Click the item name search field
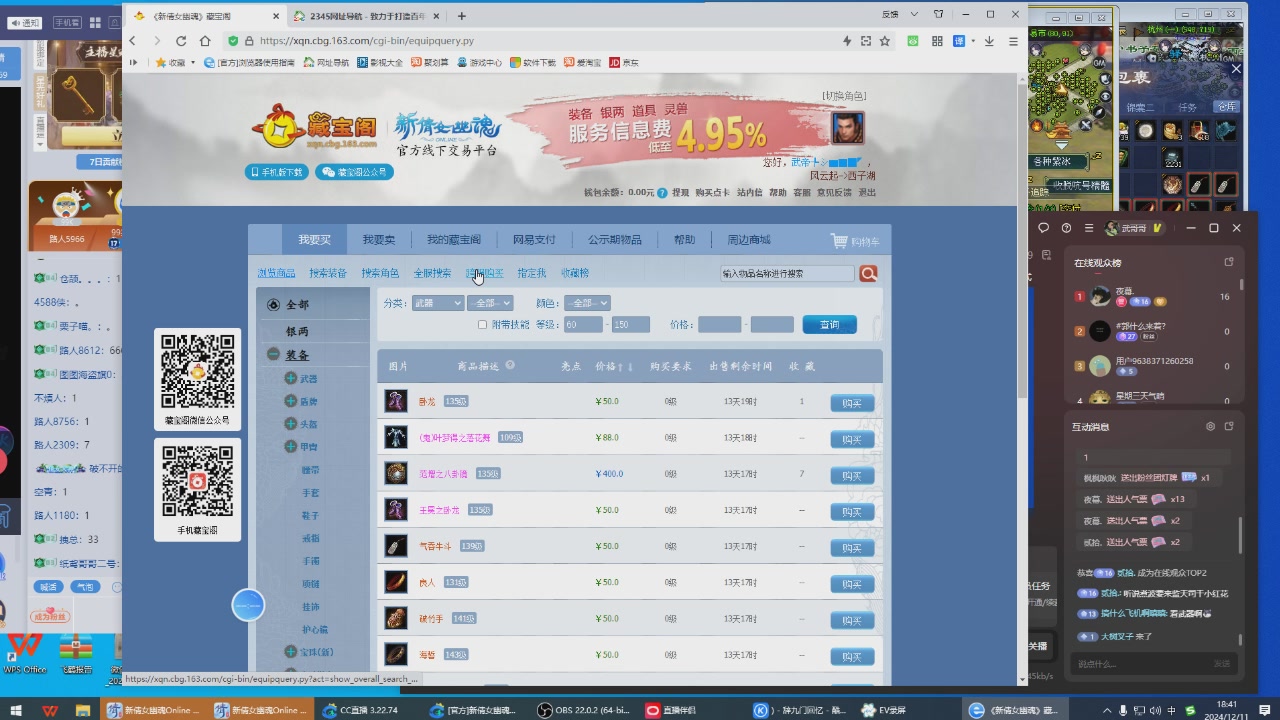The width and height of the screenshot is (1280, 720). (787, 273)
